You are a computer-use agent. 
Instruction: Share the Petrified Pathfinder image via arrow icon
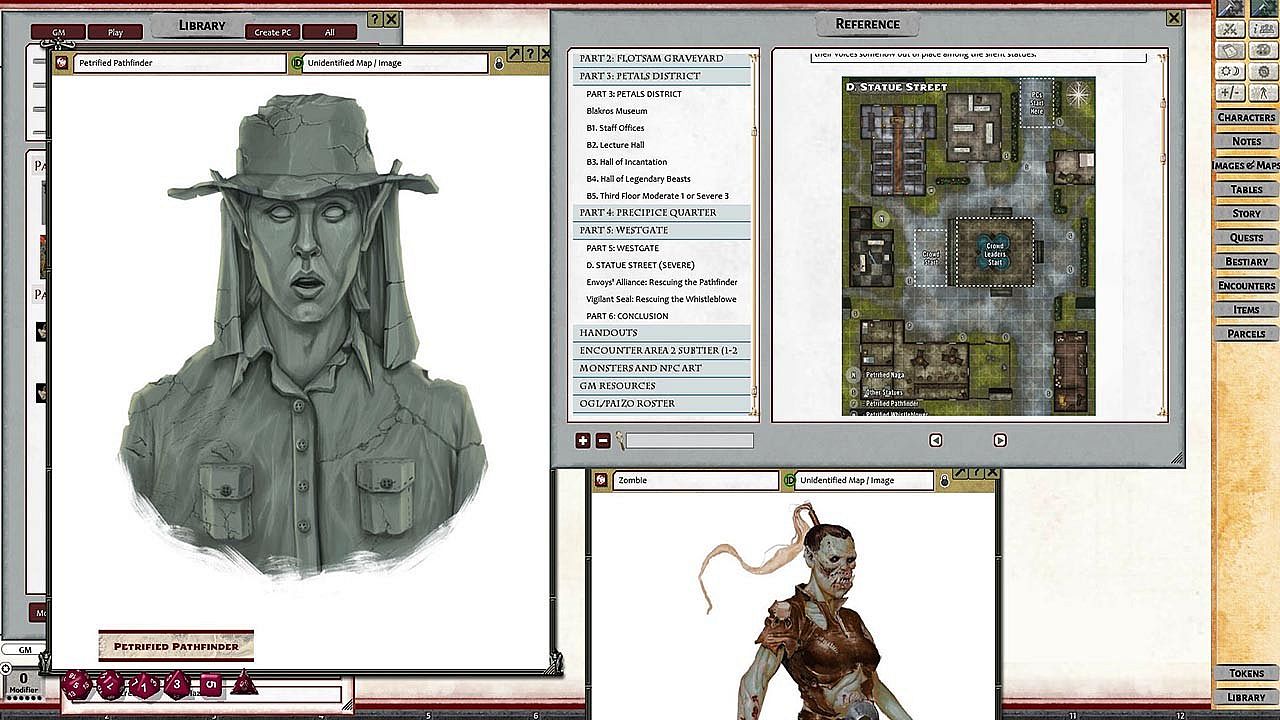514,54
